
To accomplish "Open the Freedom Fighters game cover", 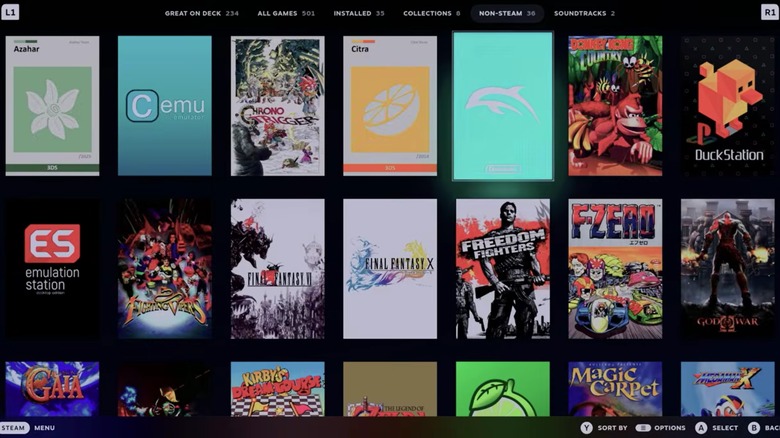I will click(x=503, y=269).
